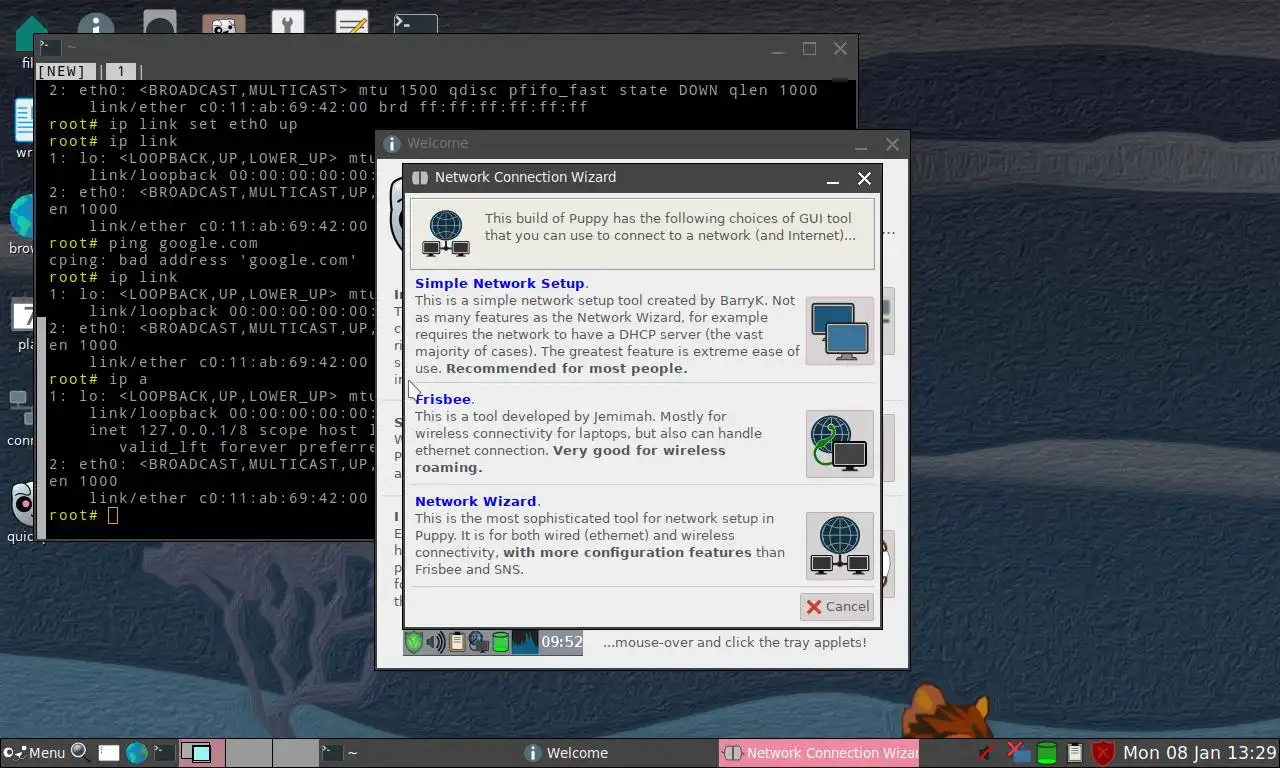
Task: Click the green storage cylinder tray icon
Action: click(1047, 753)
